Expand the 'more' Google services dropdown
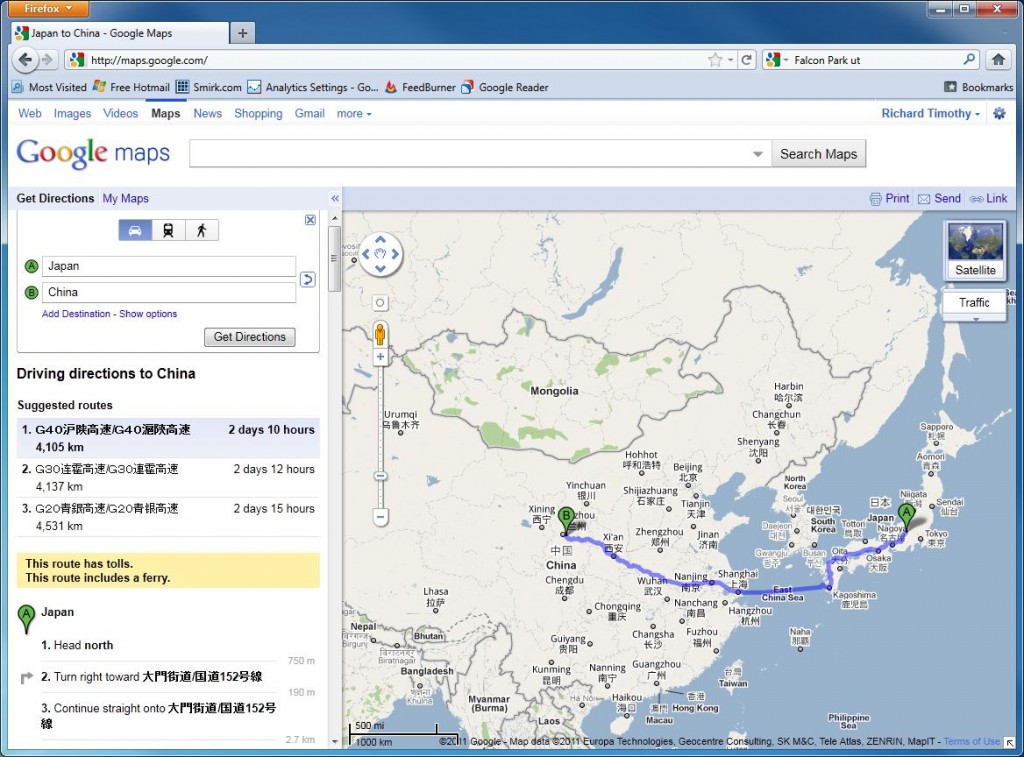Viewport: 1024px width, 757px height. click(354, 114)
